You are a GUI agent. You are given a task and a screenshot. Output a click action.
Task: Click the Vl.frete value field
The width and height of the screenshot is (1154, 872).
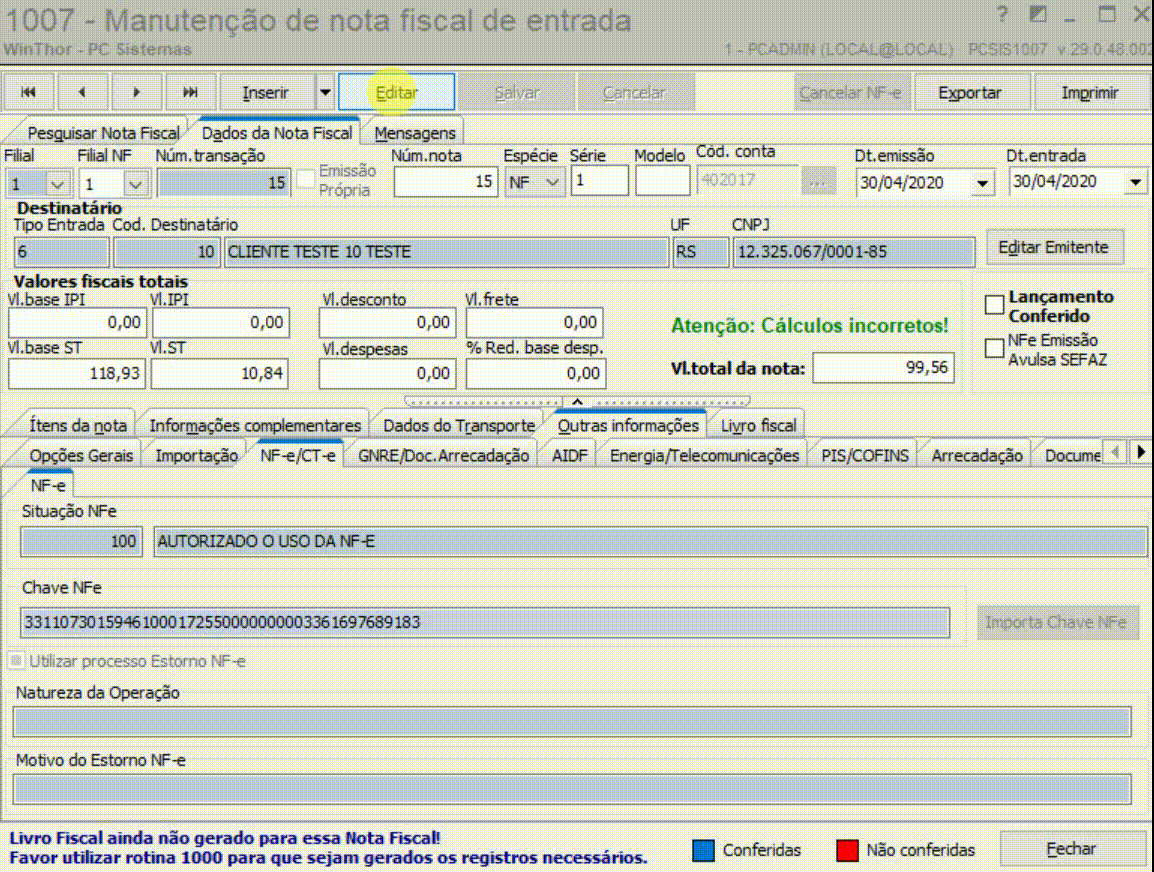point(534,322)
